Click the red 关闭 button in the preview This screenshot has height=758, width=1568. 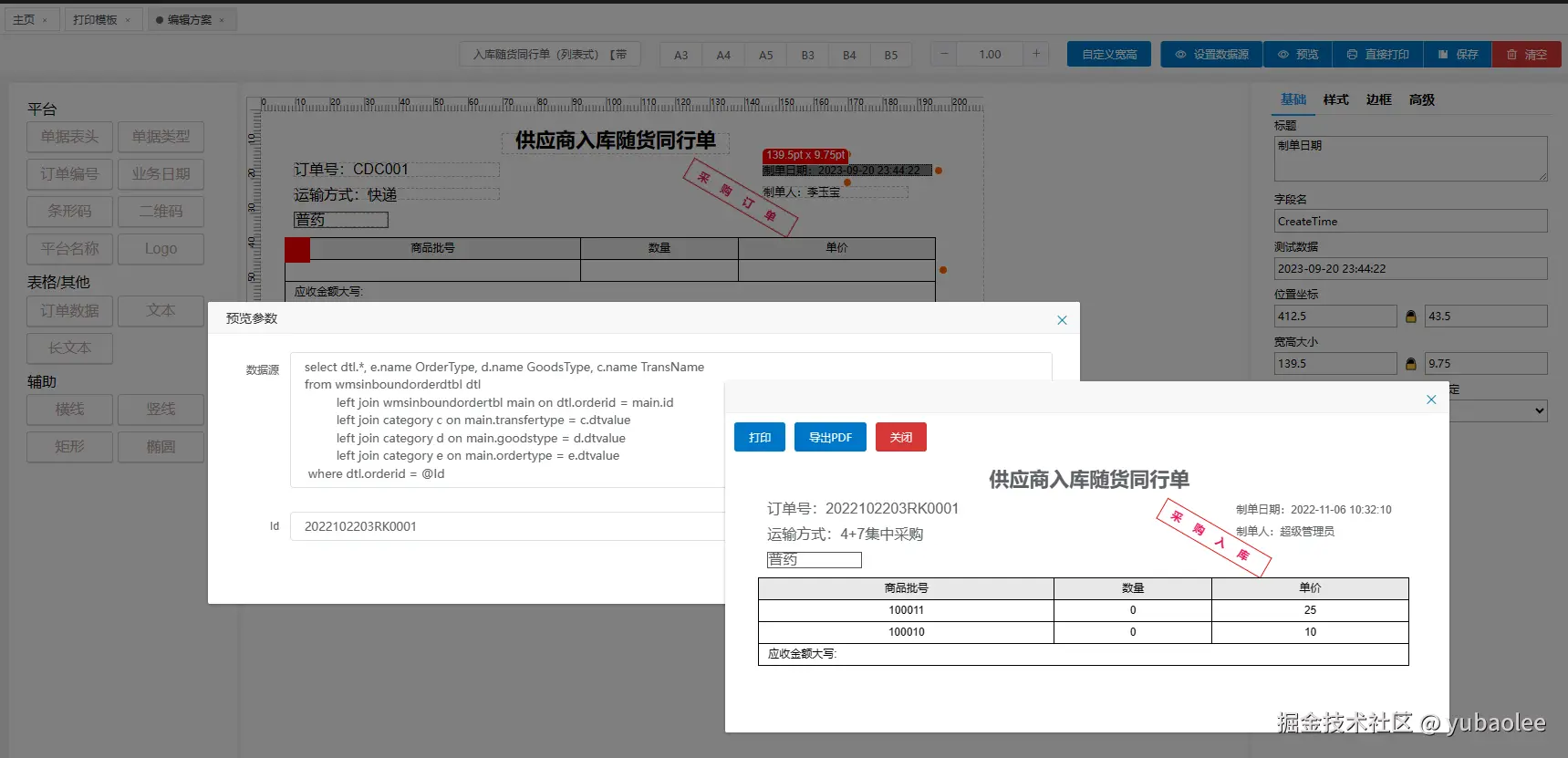click(x=901, y=438)
